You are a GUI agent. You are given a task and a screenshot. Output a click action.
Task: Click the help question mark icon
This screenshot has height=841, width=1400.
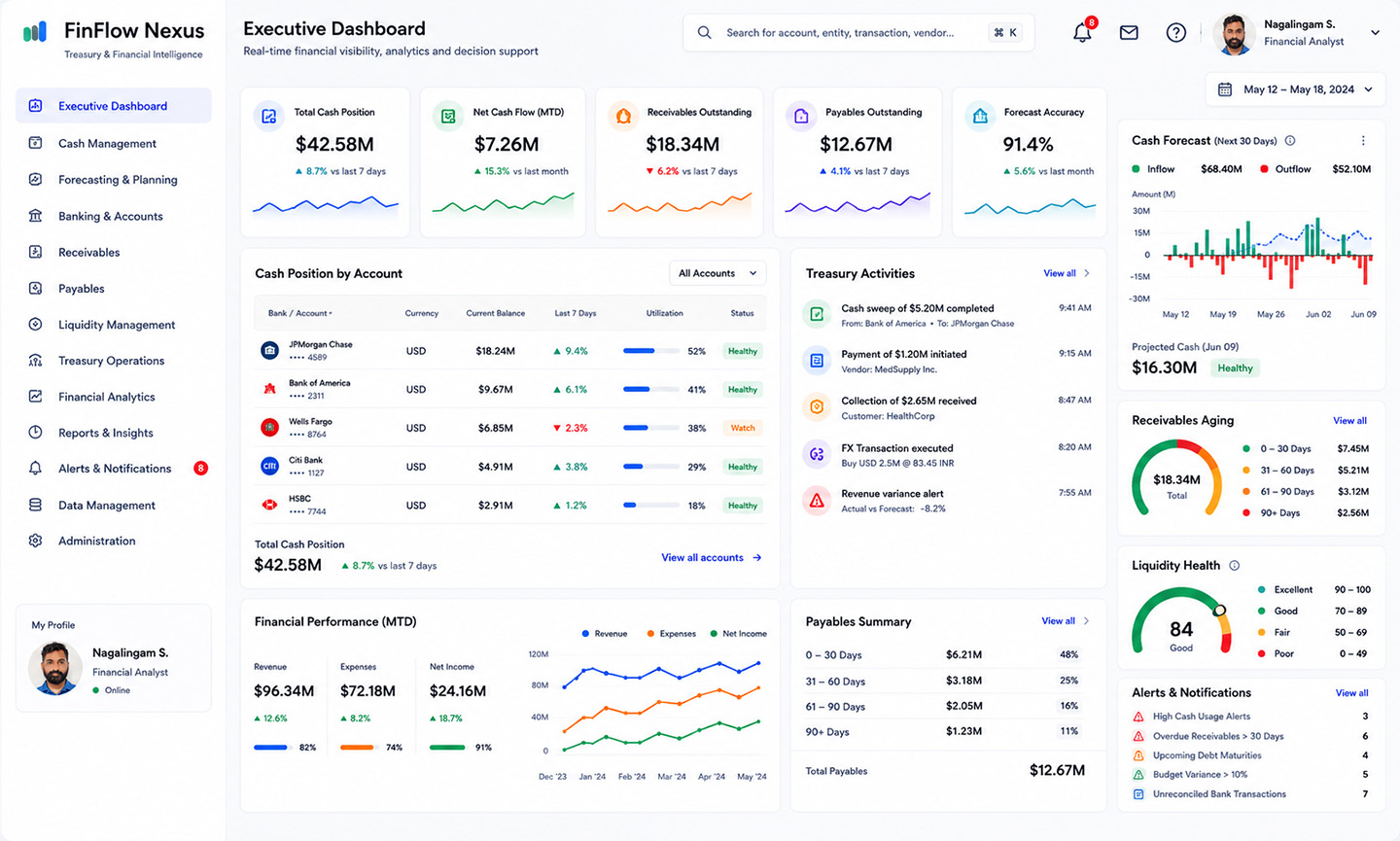(1176, 33)
